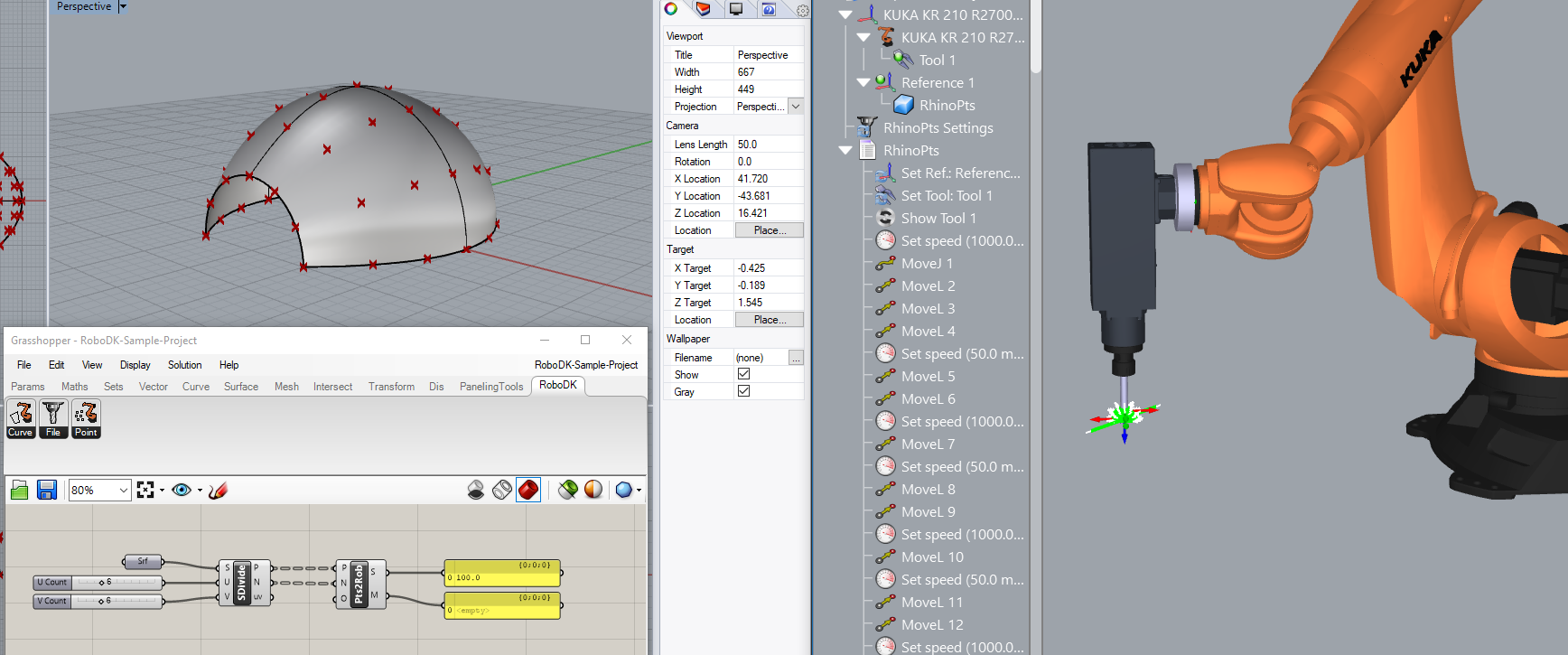Screen dimensions: 1568x655
Task: Open the Projection dropdown arrow
Action: pyautogui.click(x=796, y=107)
